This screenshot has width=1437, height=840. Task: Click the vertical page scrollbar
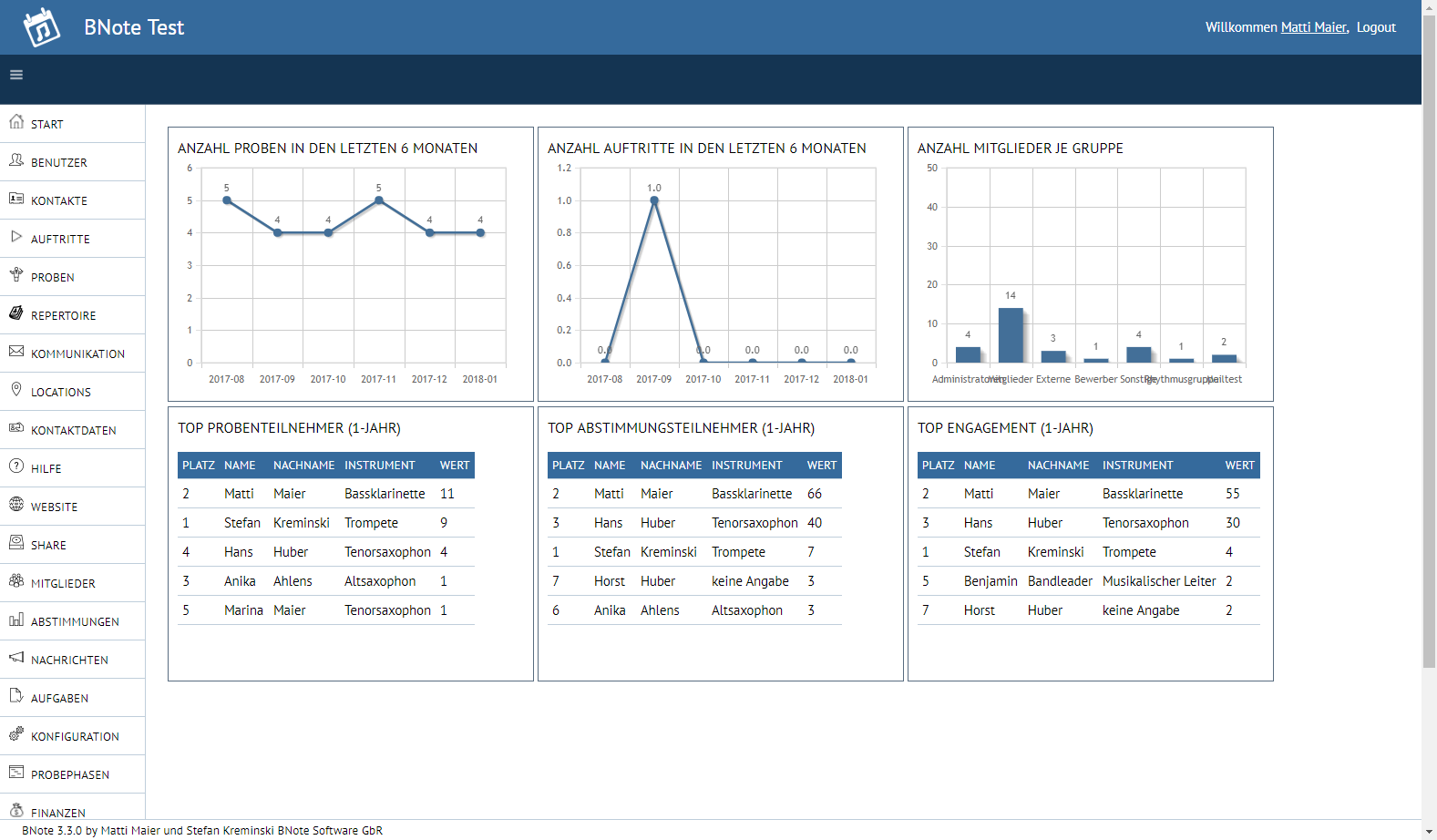(x=1429, y=342)
